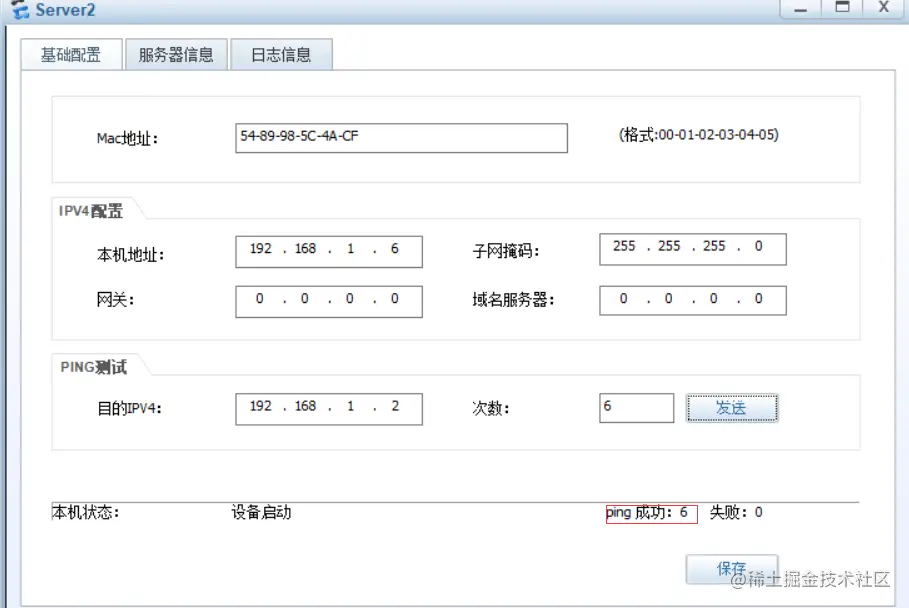Screen dimensions: 909x608
Task: Click the MAC format hint text
Action: 699,135
